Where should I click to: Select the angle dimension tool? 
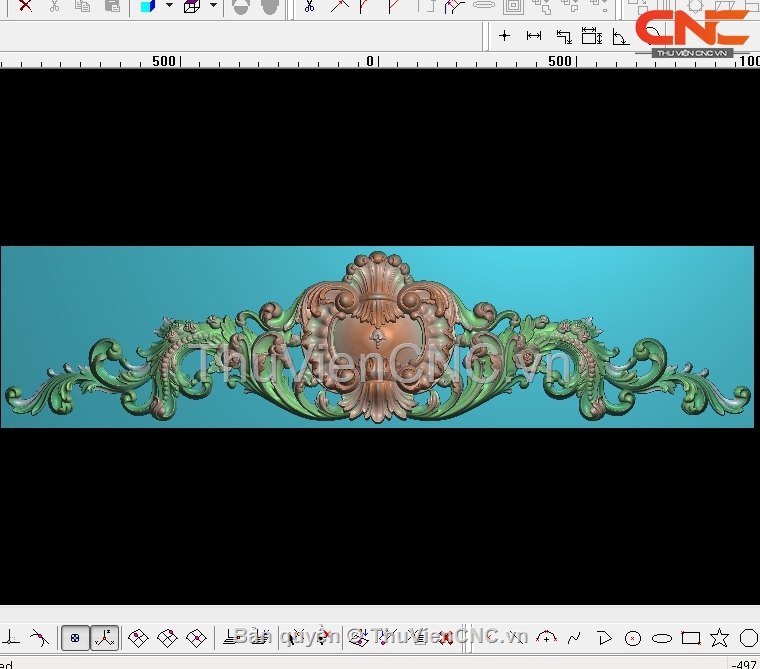620,37
